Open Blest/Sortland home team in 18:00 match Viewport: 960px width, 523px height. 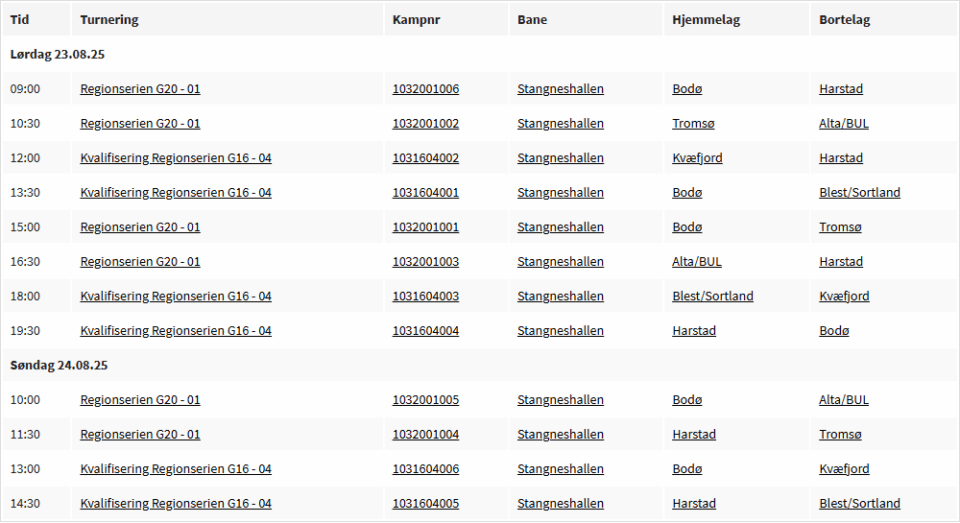[712, 296]
